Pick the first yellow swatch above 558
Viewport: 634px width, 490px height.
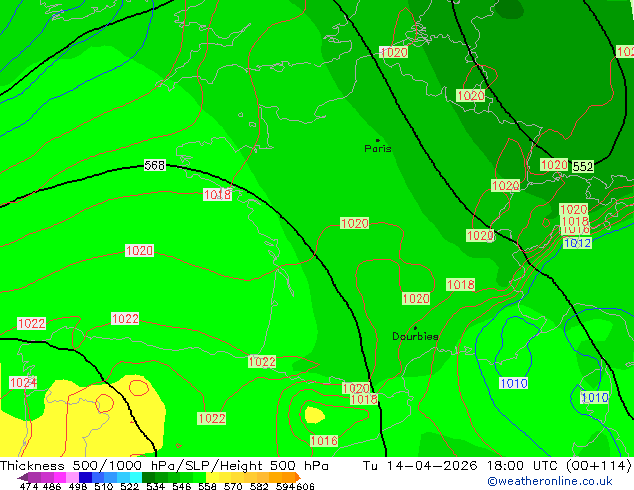(212, 477)
